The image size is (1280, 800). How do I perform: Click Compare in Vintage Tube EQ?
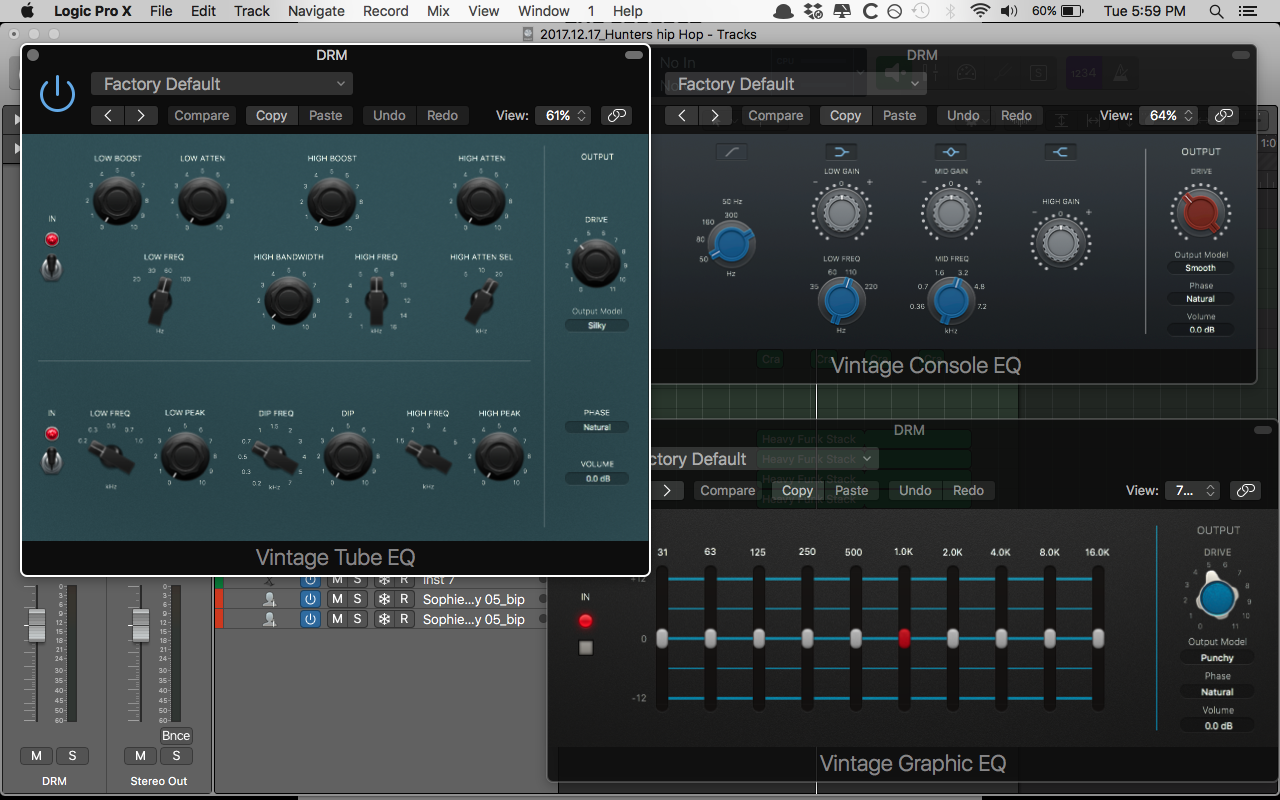202,116
